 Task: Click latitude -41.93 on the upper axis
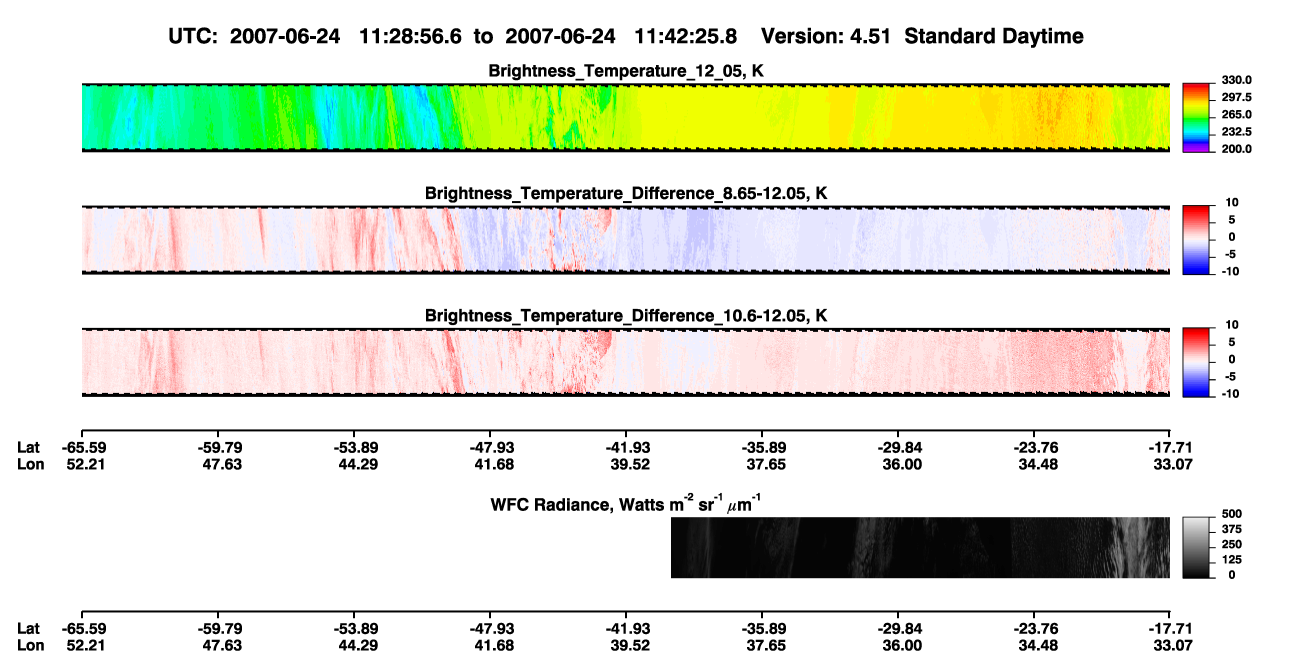pos(627,447)
